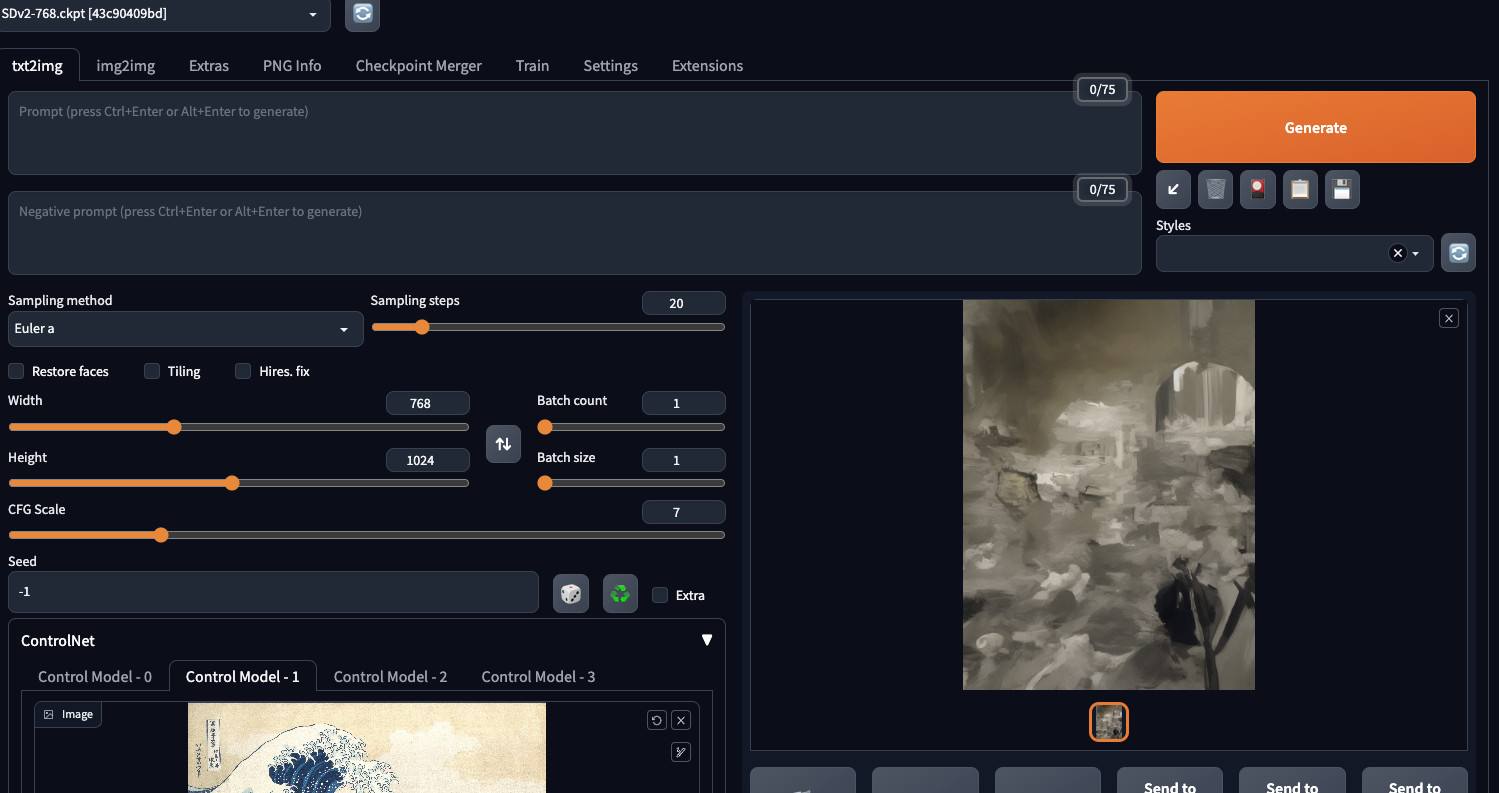Click into the Prompt text area
Image resolution: width=1499 pixels, height=793 pixels.
coord(575,133)
